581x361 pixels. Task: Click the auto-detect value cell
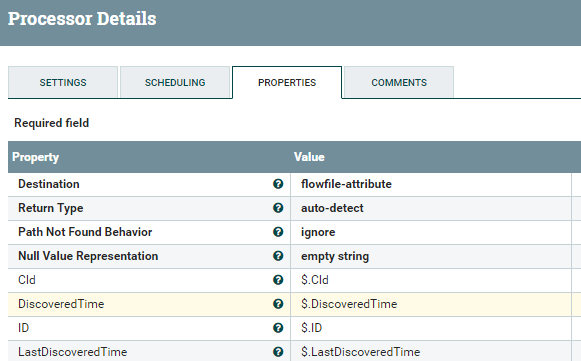click(431, 208)
